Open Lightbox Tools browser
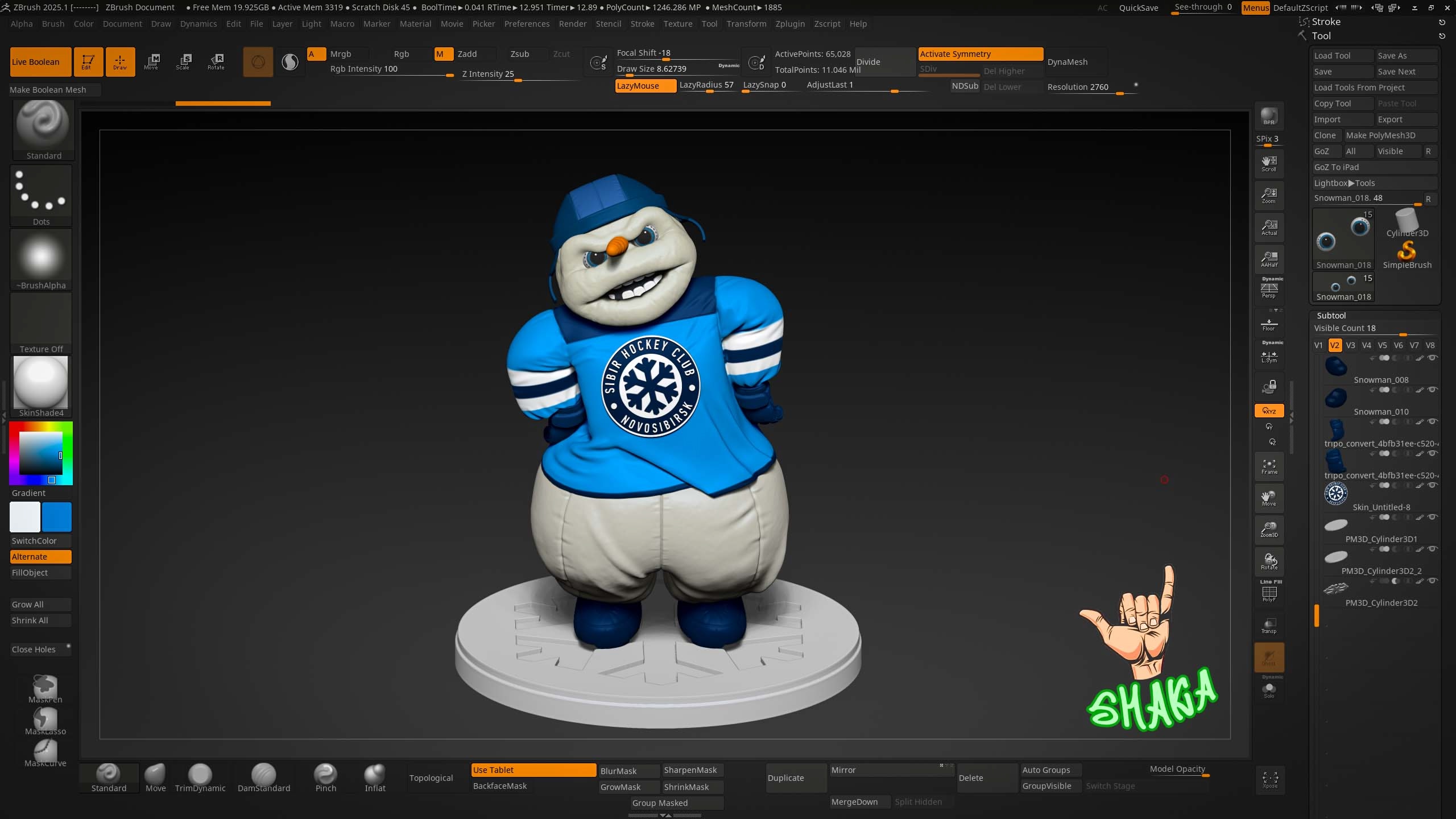The width and height of the screenshot is (1456, 819). (1344, 183)
